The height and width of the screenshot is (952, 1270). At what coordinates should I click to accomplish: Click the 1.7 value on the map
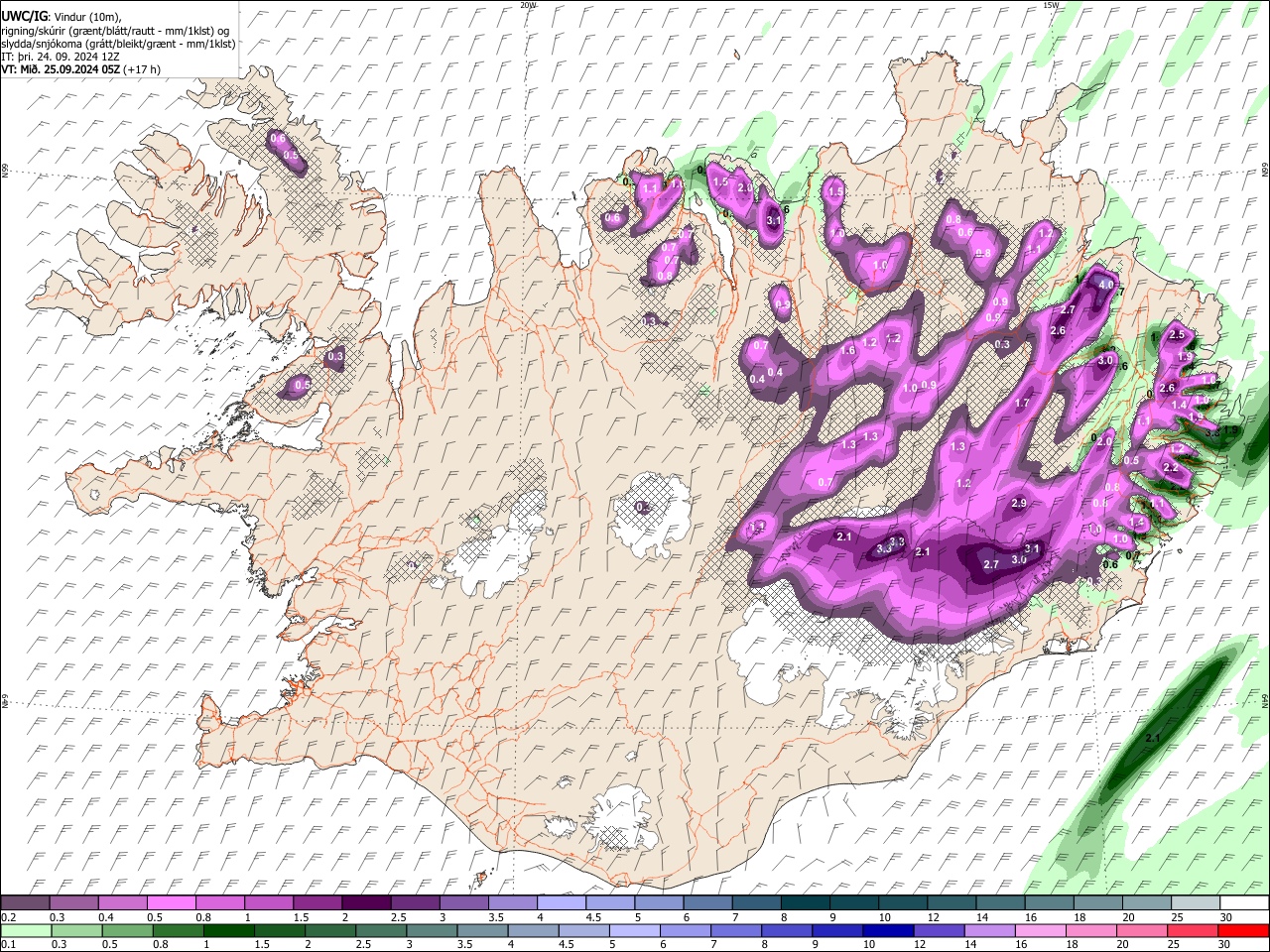point(1023,404)
